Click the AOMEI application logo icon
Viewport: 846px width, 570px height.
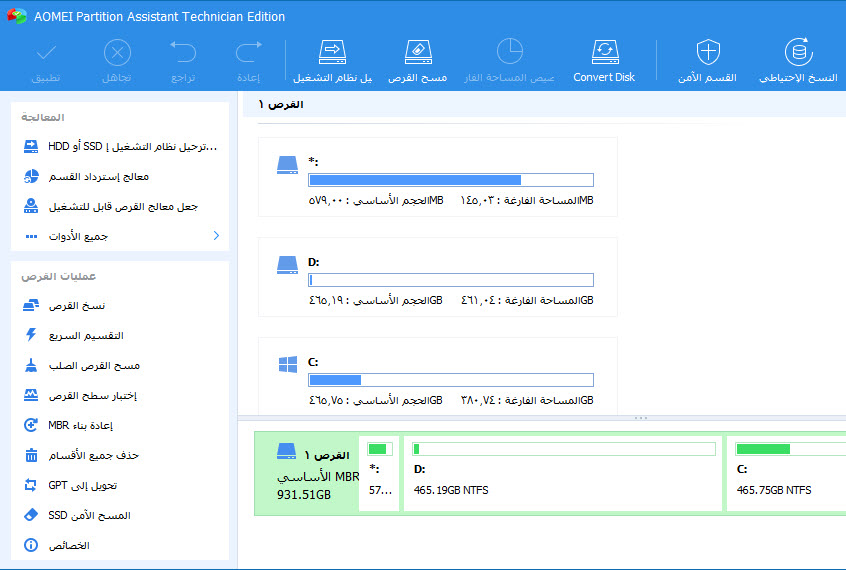point(17,16)
